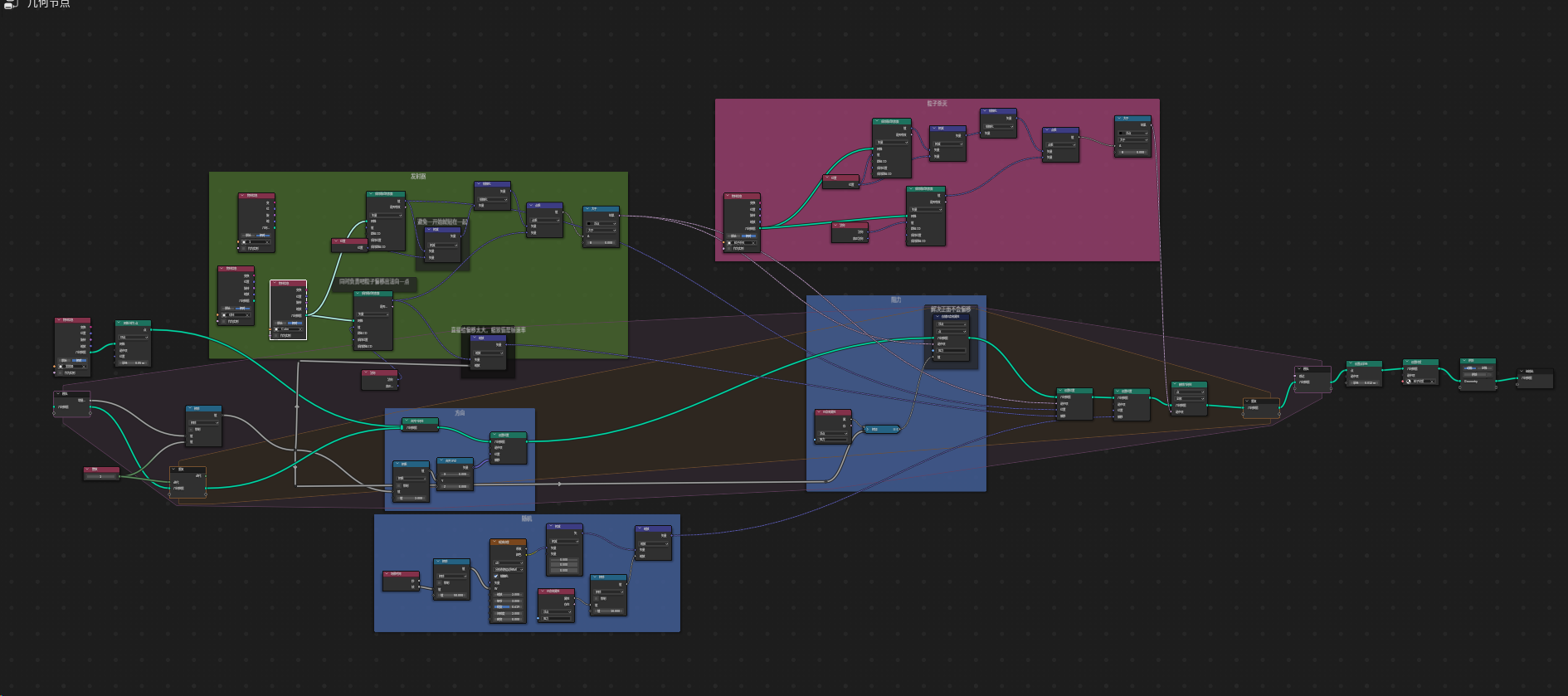Toggle 作为实例 checkbox in the 粒子杀灭 Object Info node
This screenshot has width=1568, height=696.
[x=729, y=249]
